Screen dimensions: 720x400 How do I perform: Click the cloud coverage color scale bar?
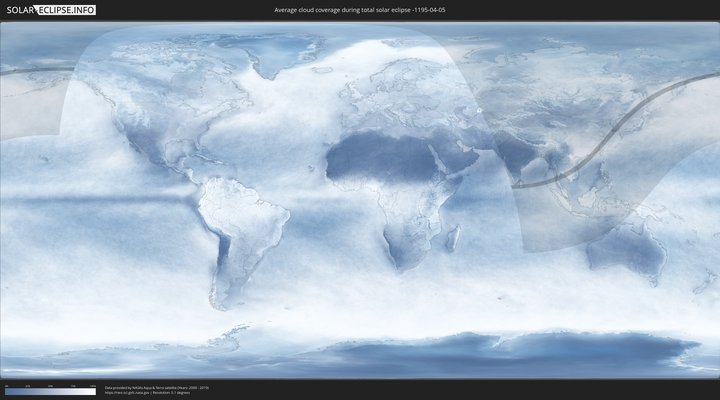click(51, 392)
